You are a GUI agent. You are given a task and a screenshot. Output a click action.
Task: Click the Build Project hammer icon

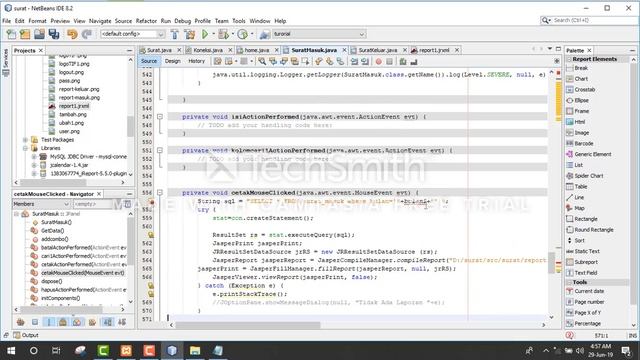point(175,34)
